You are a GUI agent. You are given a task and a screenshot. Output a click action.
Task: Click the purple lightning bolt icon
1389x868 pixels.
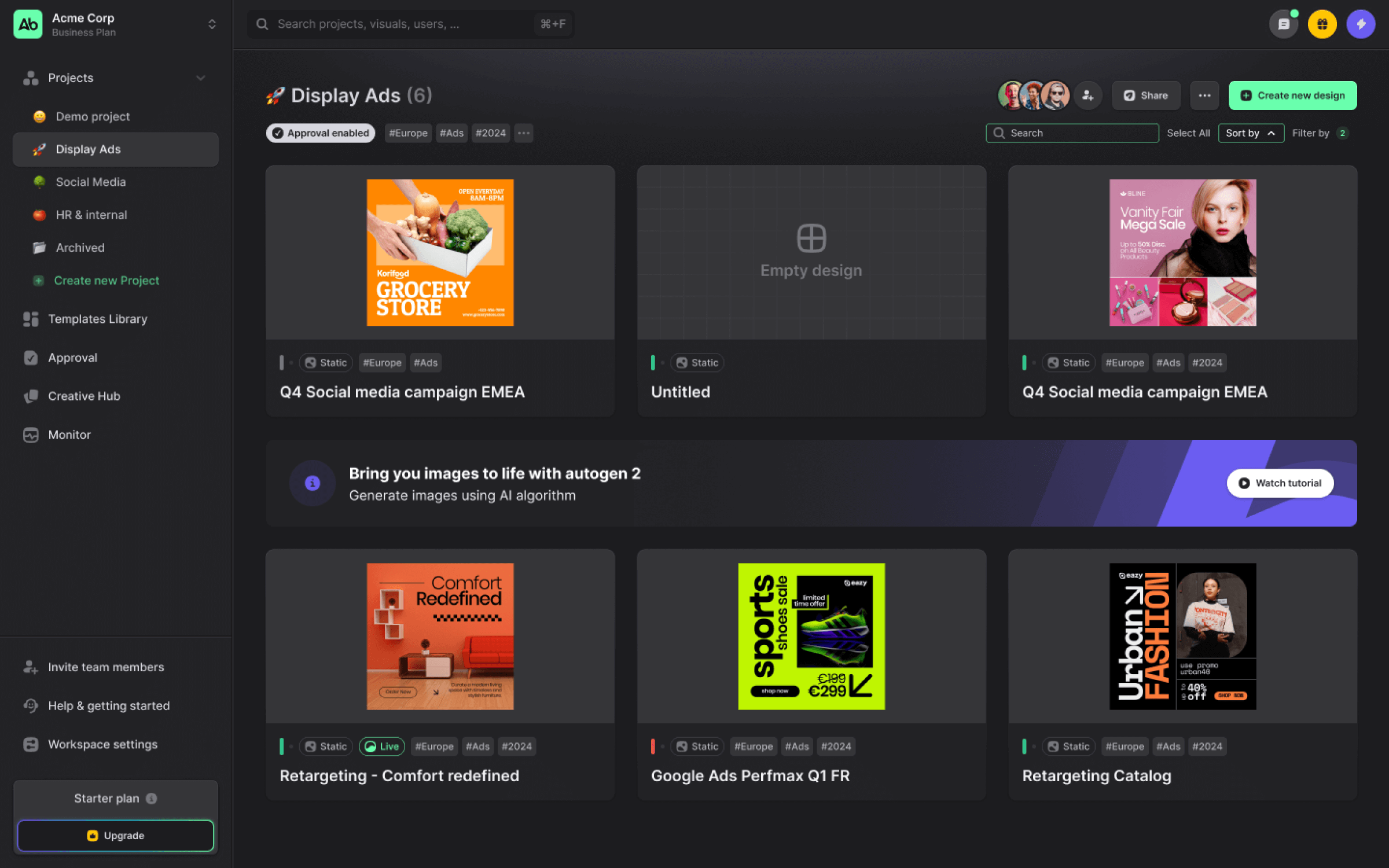click(1360, 24)
